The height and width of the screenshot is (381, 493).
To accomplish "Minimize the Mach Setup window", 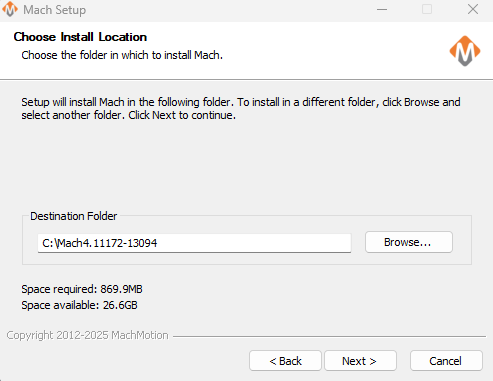I will (x=382, y=9).
